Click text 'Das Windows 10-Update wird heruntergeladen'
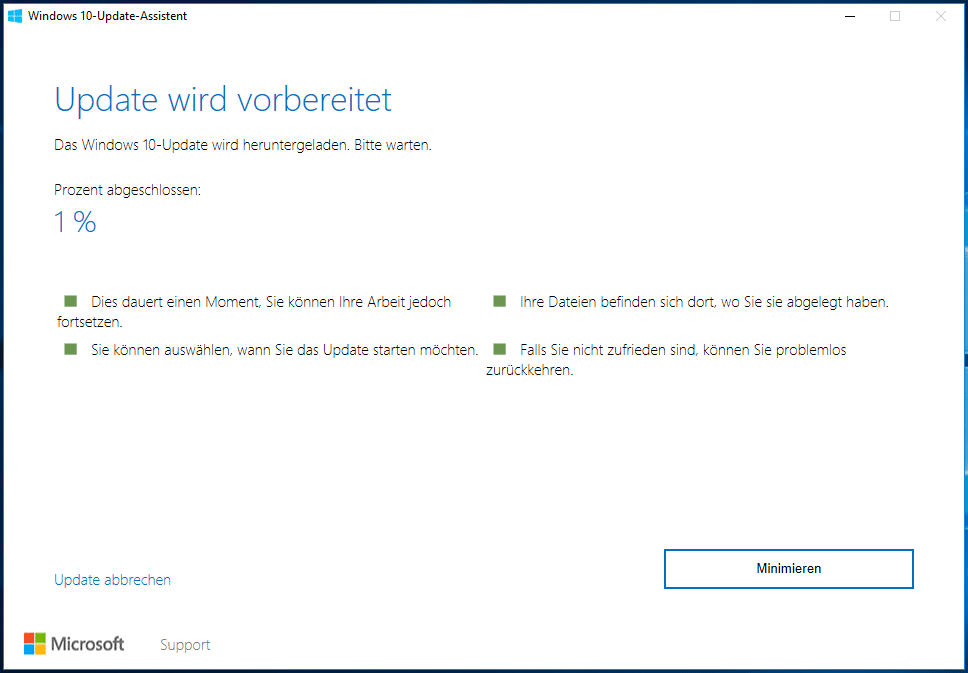 (x=201, y=146)
